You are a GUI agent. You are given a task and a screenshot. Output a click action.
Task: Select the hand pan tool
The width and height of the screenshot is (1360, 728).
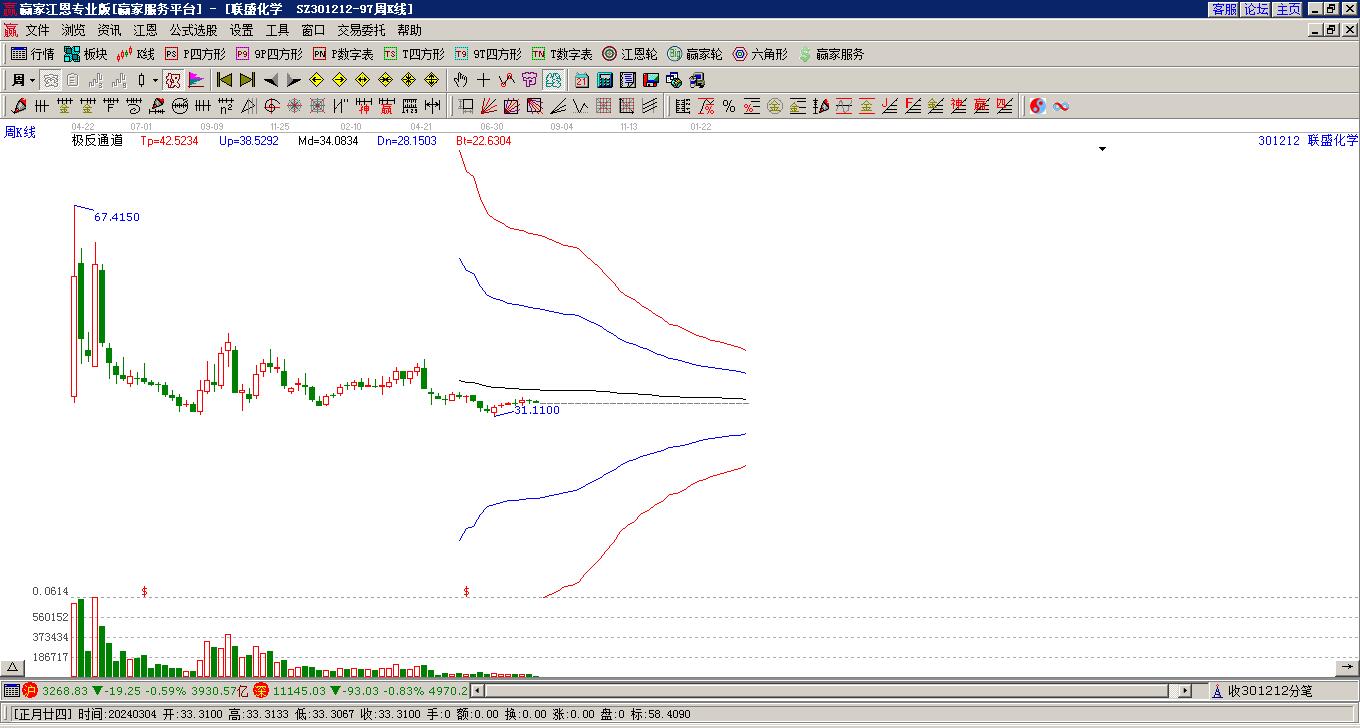[460, 80]
